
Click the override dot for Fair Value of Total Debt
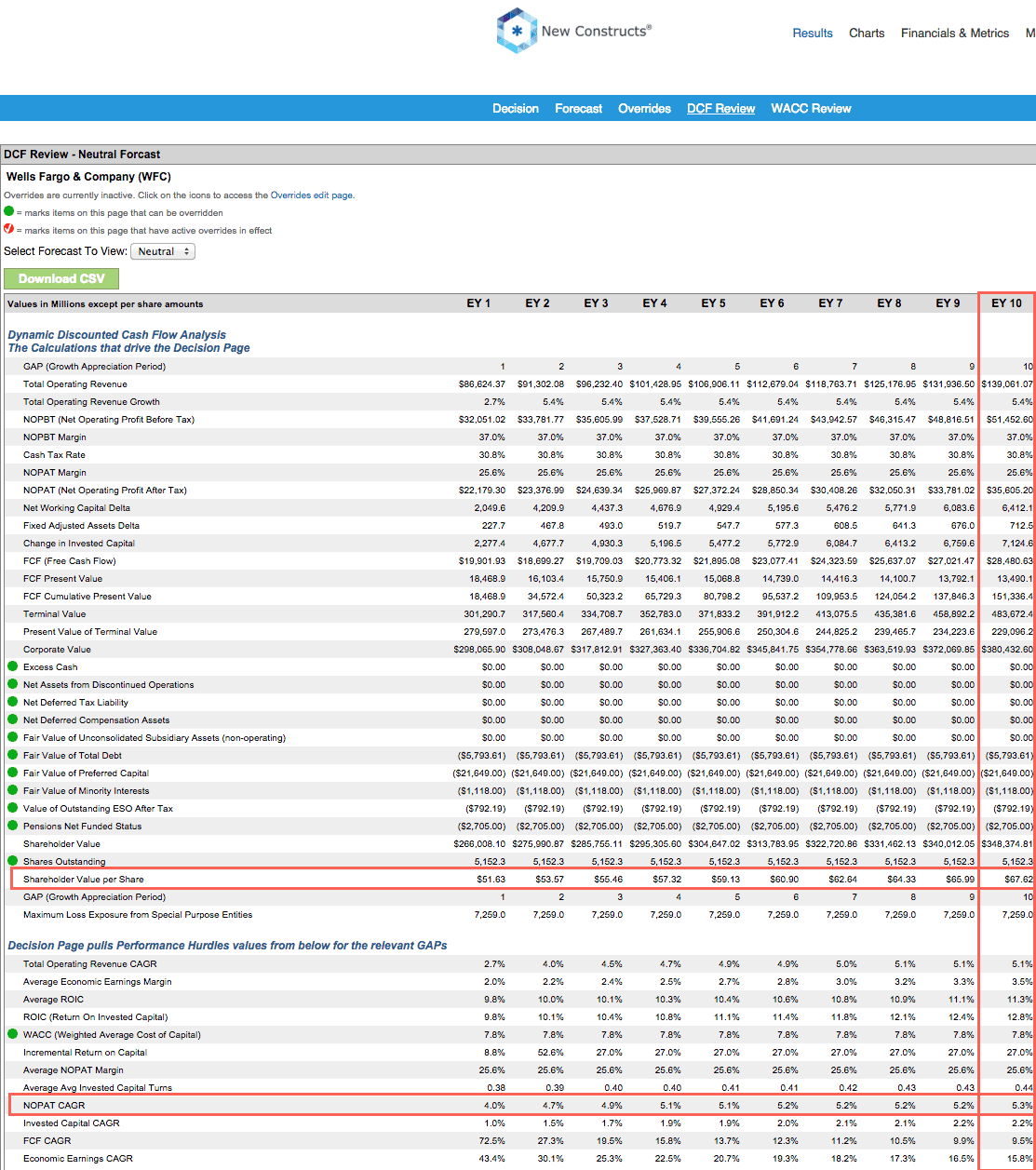13,755
